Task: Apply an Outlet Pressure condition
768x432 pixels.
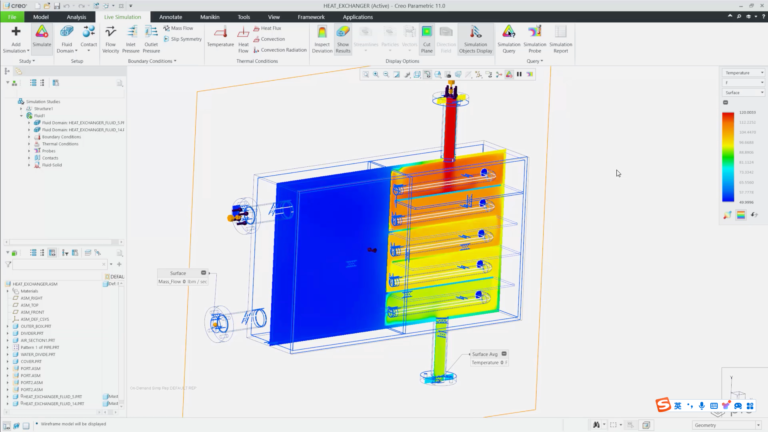Action: click(x=151, y=39)
